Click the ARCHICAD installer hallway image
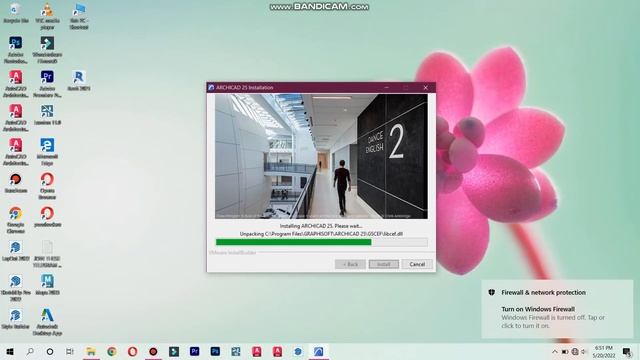The height and width of the screenshot is (360, 640). pos(322,156)
